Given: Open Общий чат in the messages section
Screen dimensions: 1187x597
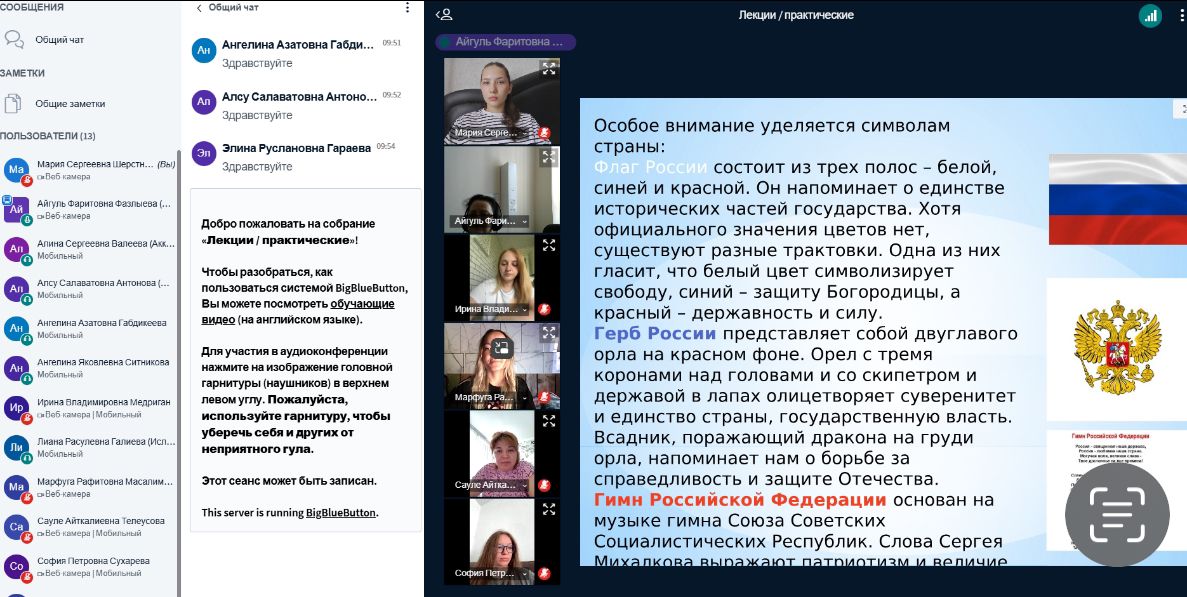Looking at the screenshot, I should (x=59, y=40).
